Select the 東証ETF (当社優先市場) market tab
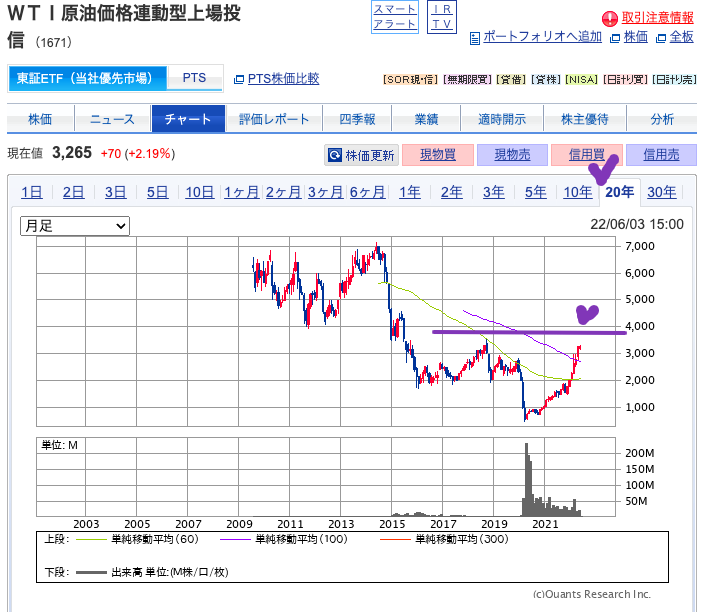Image resolution: width=704 pixels, height=612 pixels. 87,79
